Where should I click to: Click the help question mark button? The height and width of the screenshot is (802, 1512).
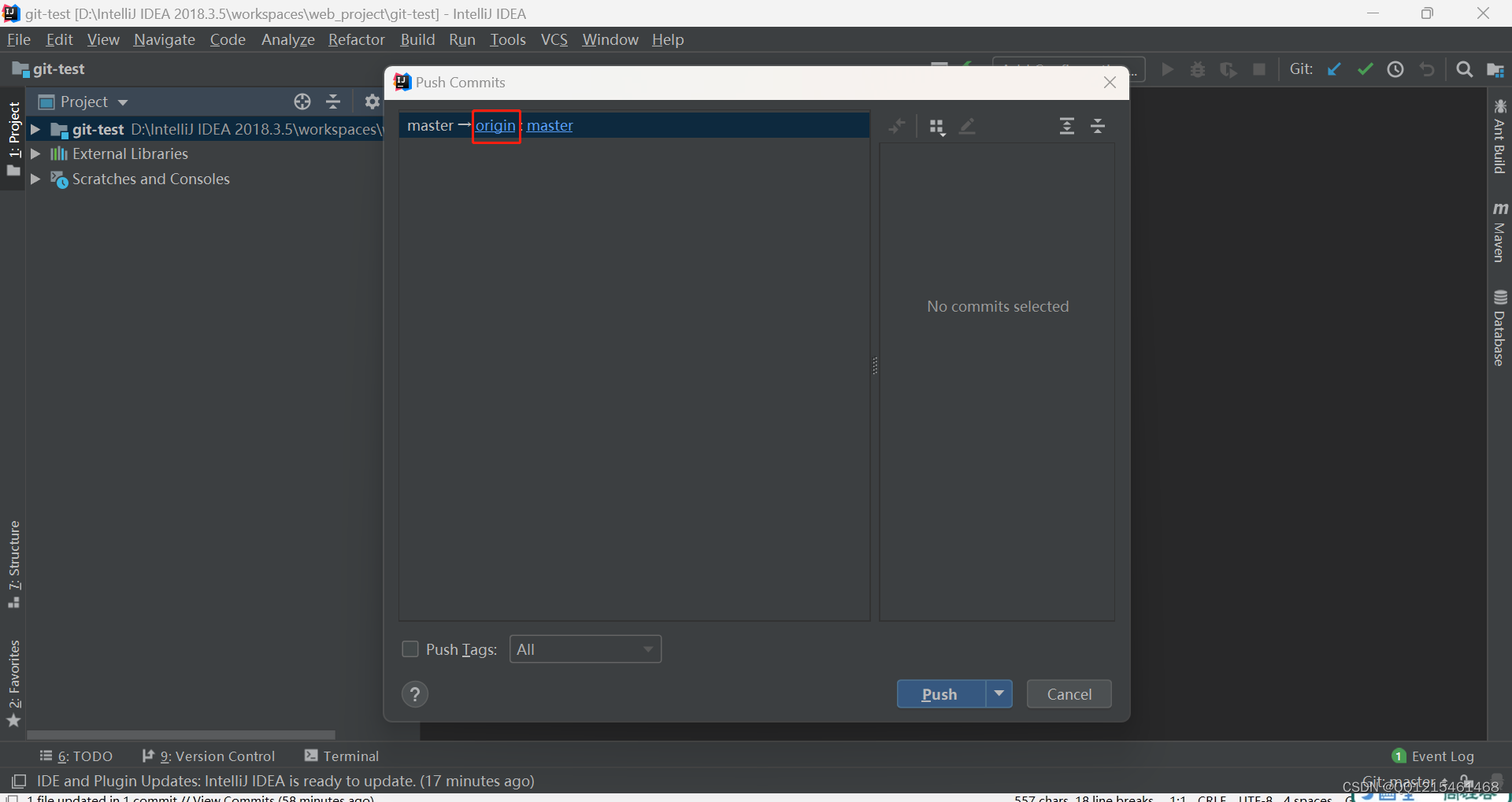point(415,694)
